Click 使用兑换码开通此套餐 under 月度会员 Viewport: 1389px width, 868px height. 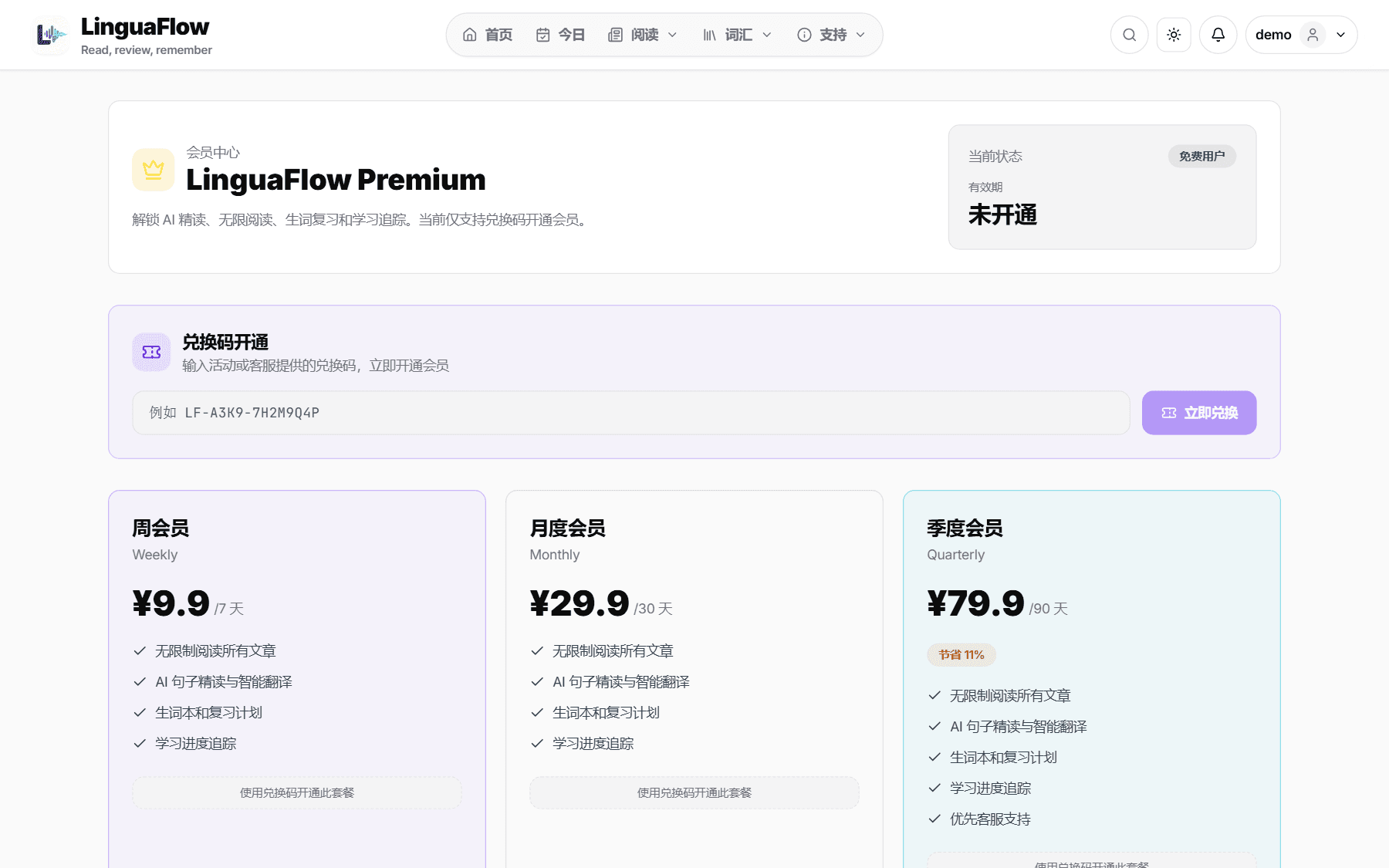coord(694,792)
